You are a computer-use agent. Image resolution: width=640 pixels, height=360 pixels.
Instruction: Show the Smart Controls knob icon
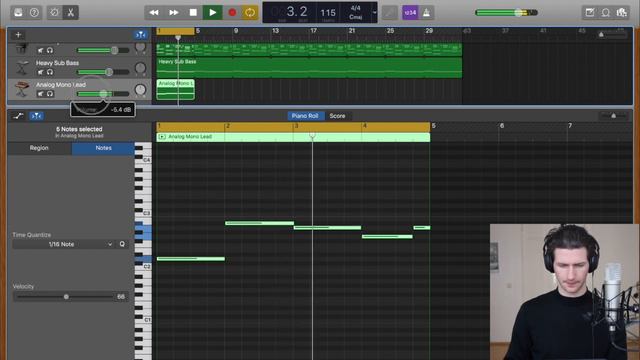click(x=54, y=12)
